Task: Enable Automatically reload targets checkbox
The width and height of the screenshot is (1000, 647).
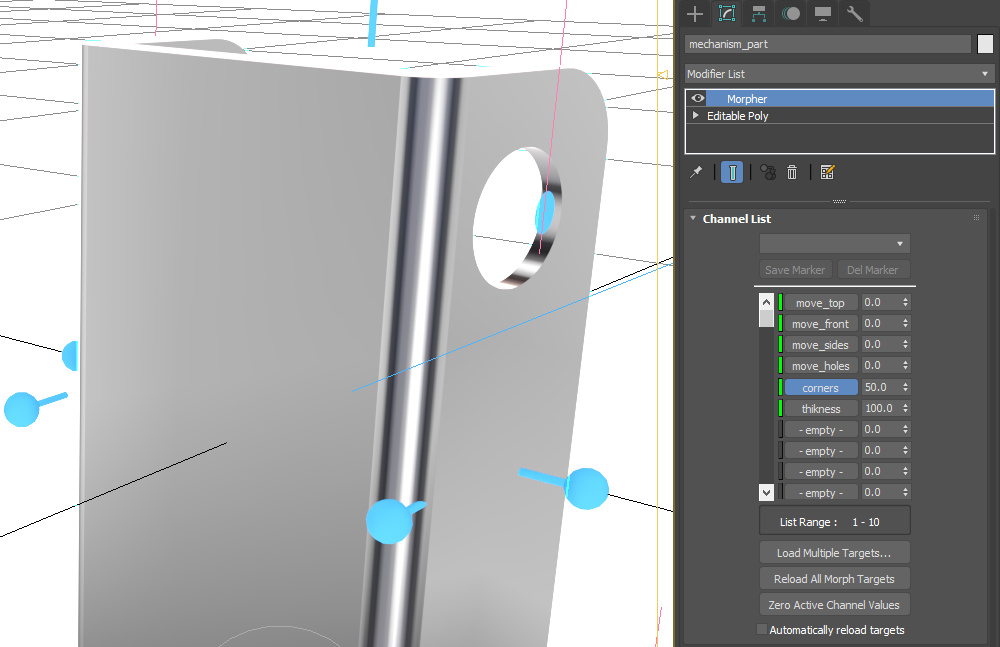Action: click(761, 629)
